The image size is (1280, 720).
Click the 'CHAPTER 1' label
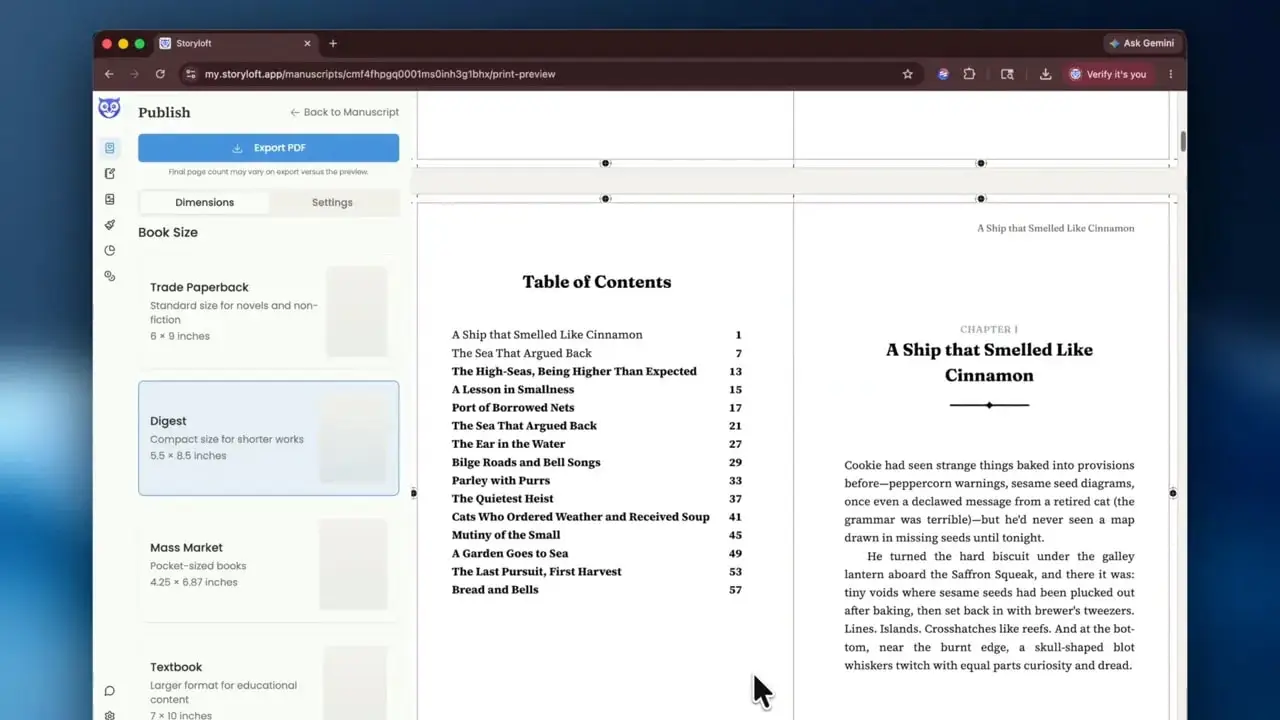[x=989, y=329]
